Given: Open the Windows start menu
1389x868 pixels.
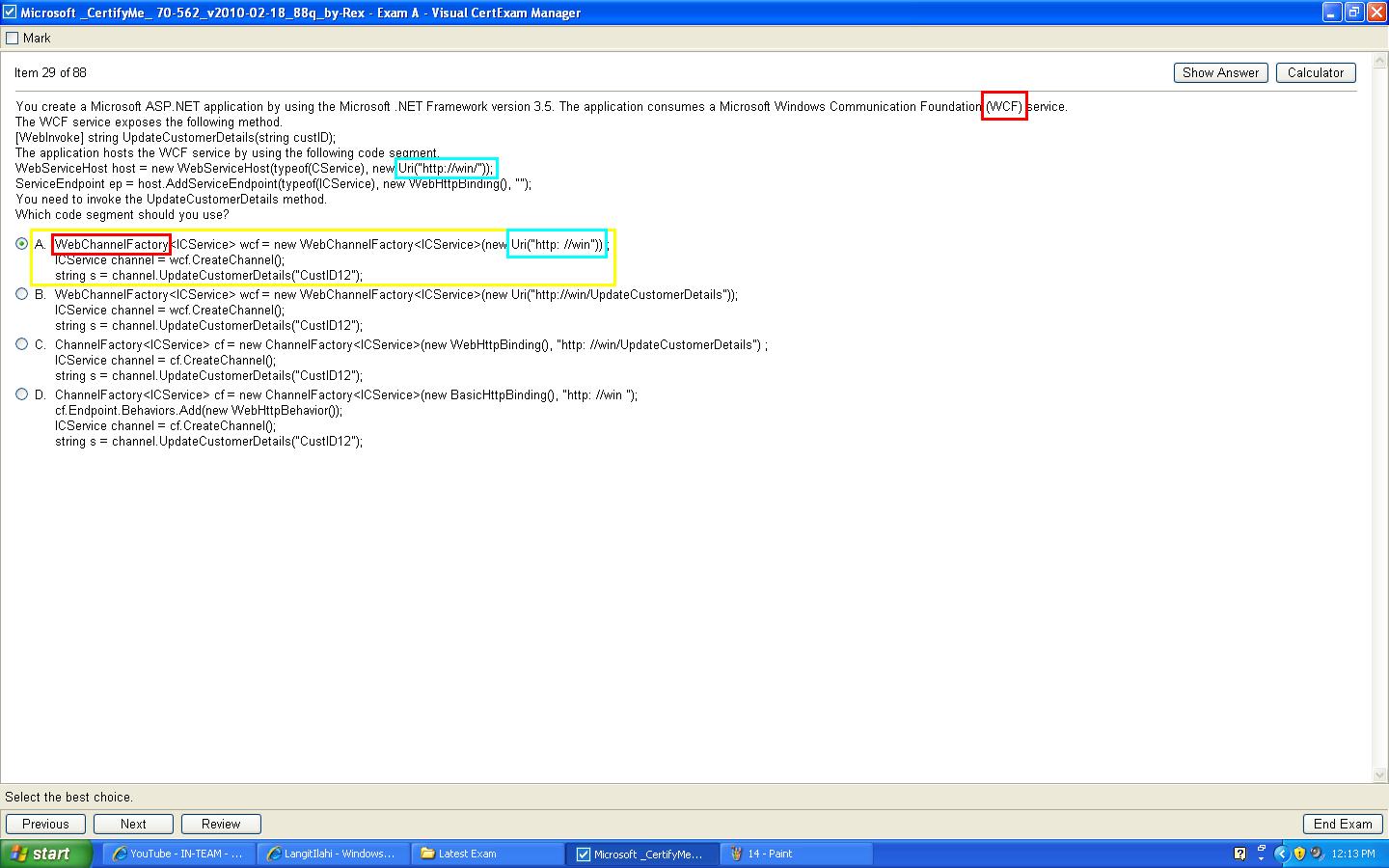Looking at the screenshot, I should (45, 854).
